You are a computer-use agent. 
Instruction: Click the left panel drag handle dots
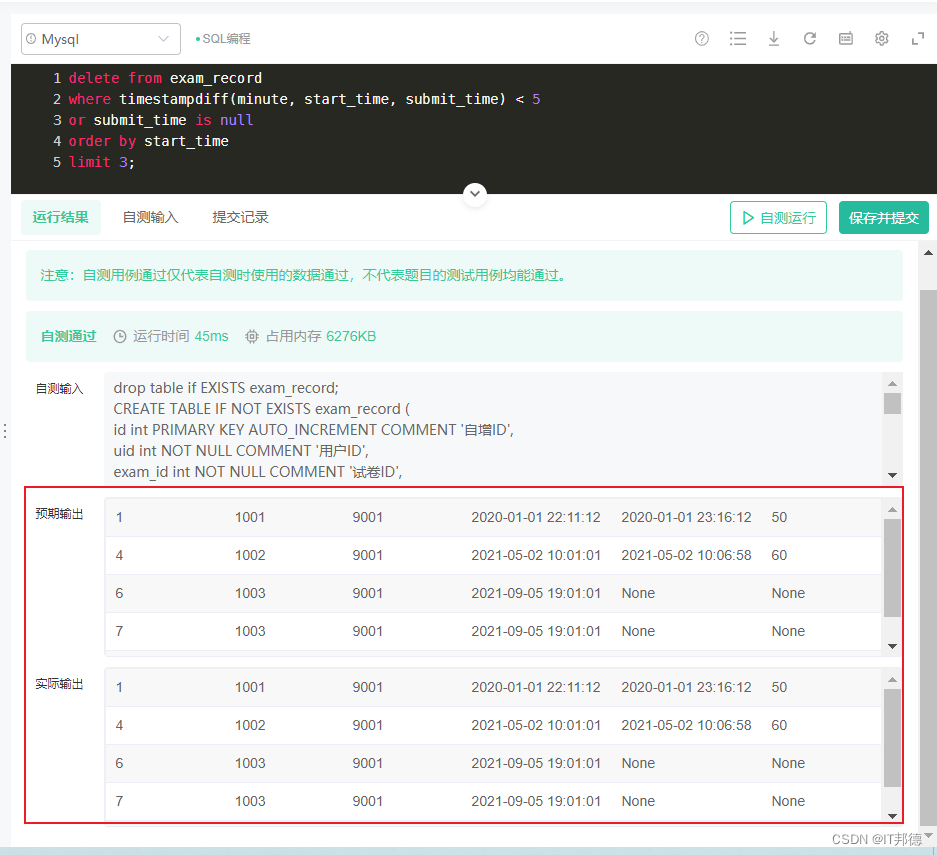[x=5, y=431]
